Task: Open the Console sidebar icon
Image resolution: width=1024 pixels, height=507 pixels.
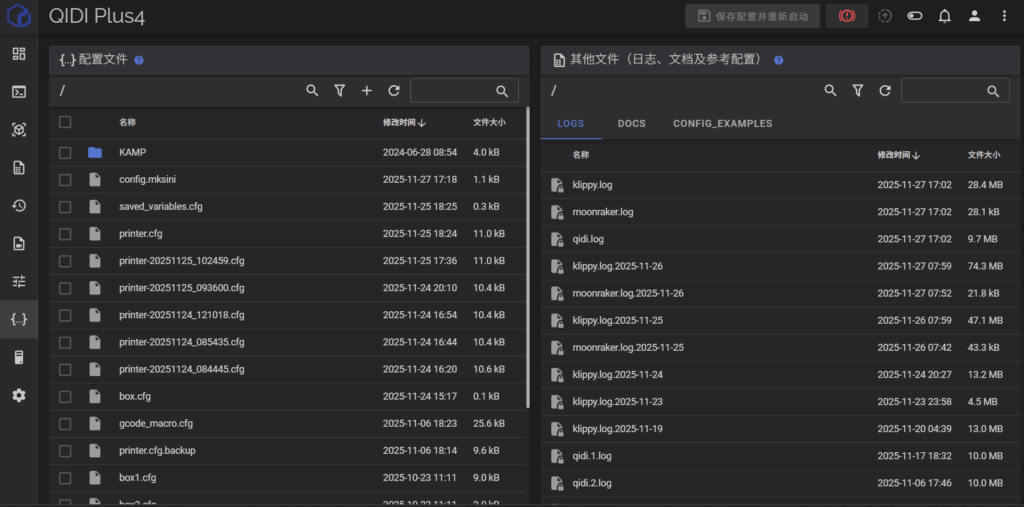Action: [x=19, y=92]
